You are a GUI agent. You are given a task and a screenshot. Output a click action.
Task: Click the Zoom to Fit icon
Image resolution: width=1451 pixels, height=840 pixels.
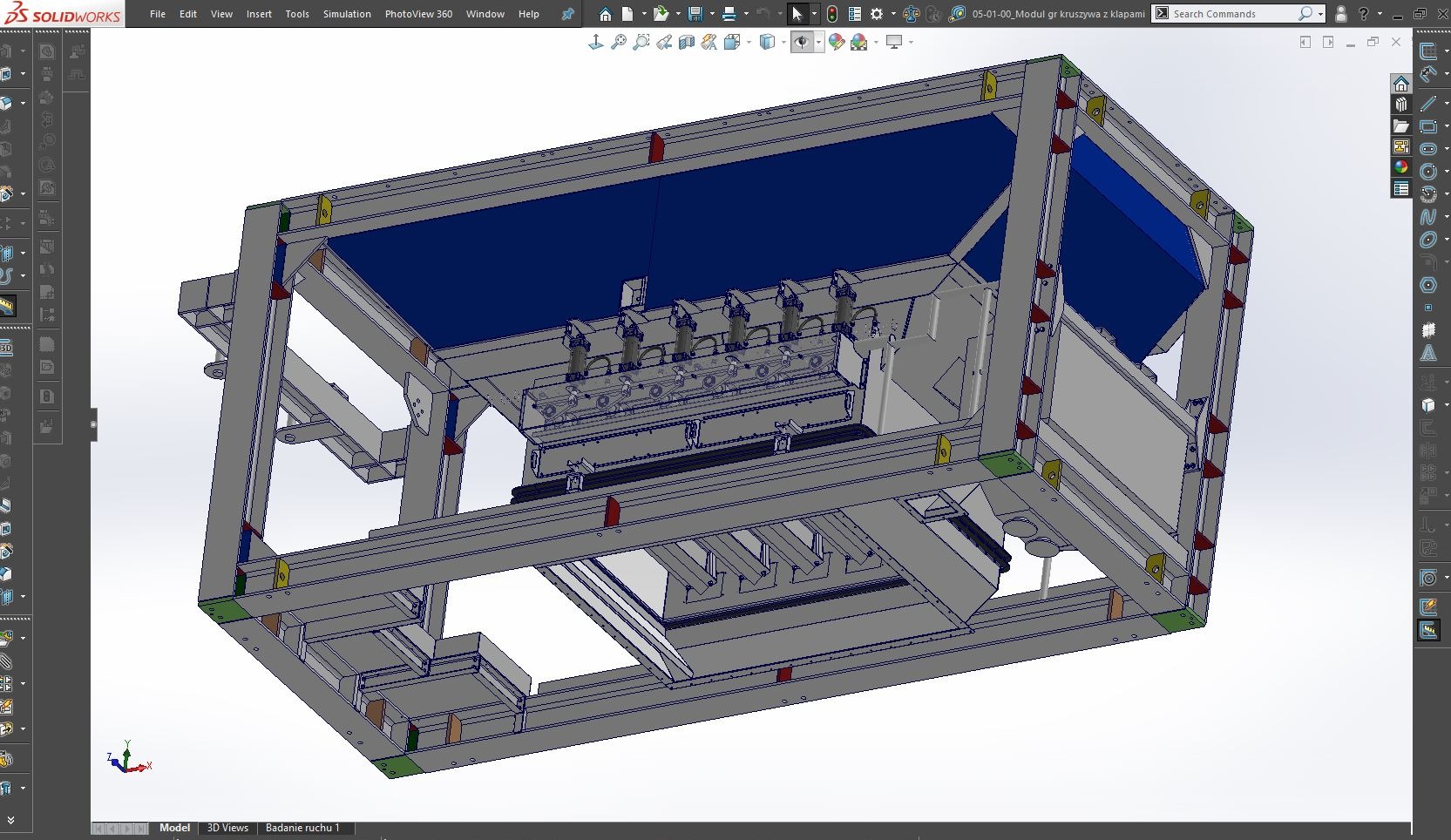click(x=619, y=42)
